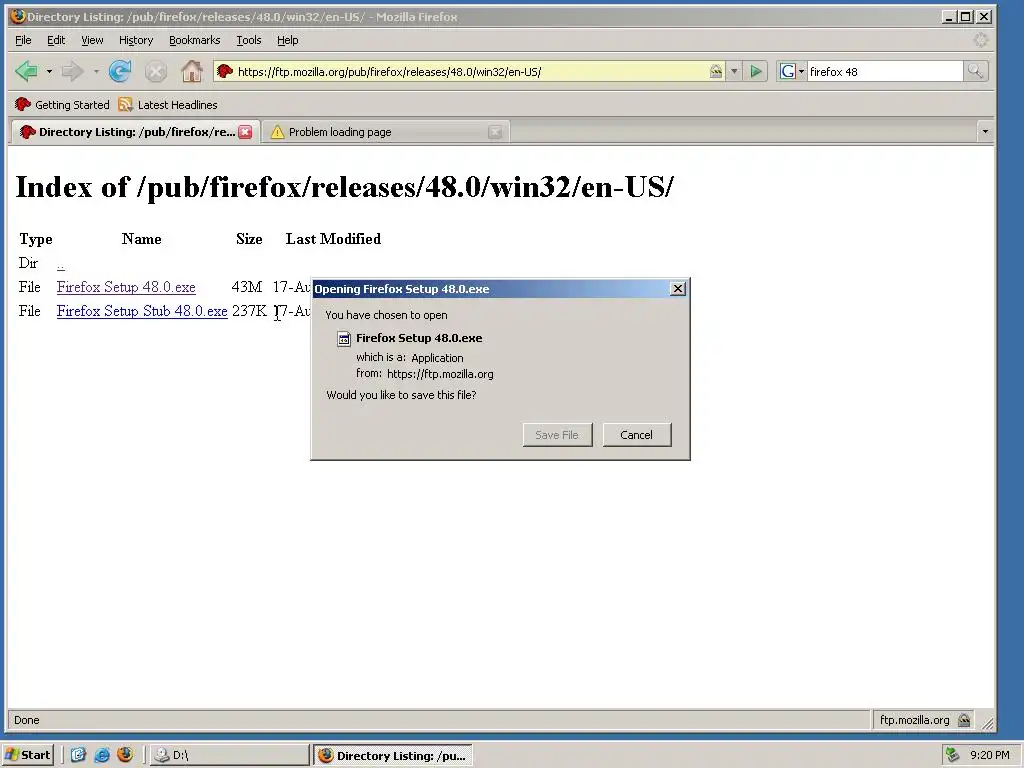This screenshot has width=1024, height=768.
Task: Close the Opening Firefox Setup dialog
Action: [678, 289]
